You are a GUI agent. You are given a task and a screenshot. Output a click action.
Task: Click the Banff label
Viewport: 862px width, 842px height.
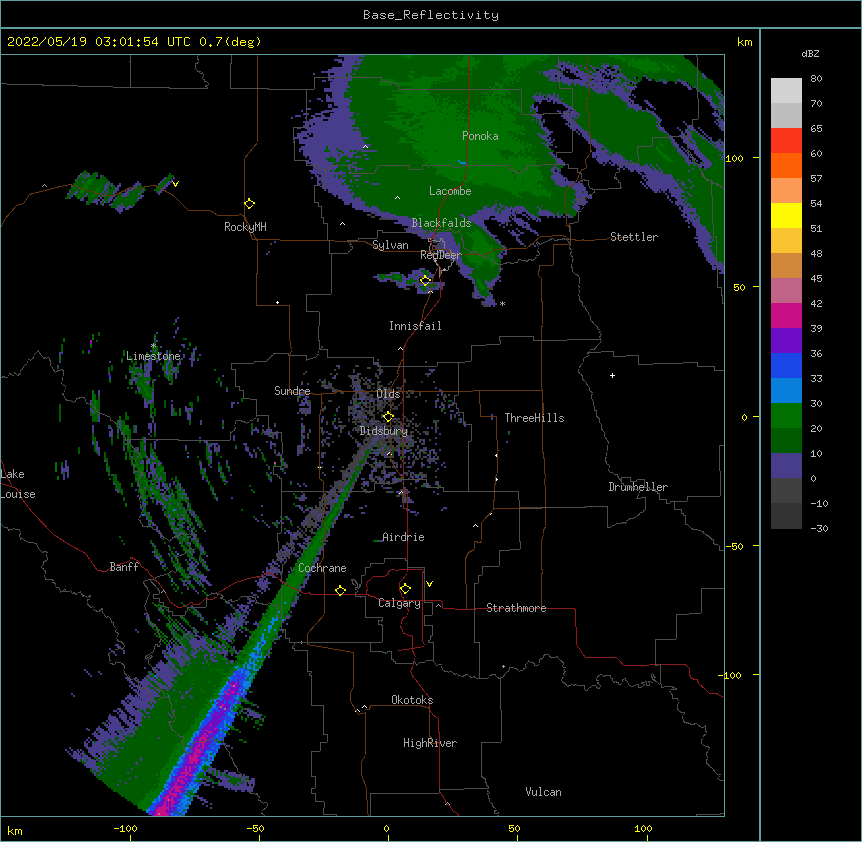click(x=124, y=567)
